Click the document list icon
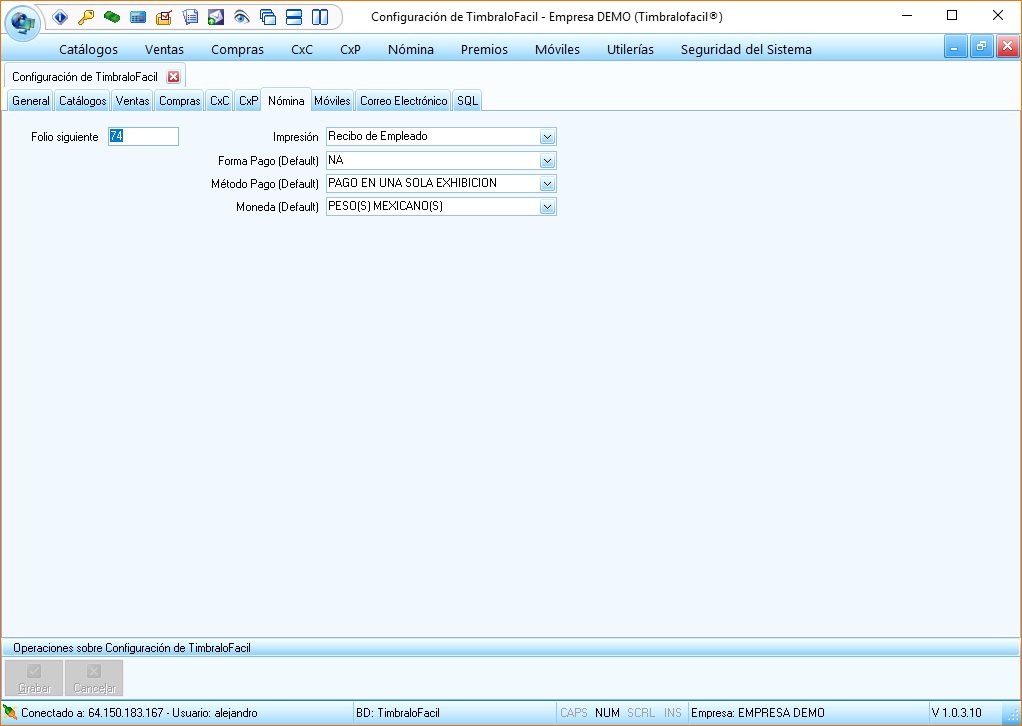Viewport: 1022px width, 726px height. point(190,17)
